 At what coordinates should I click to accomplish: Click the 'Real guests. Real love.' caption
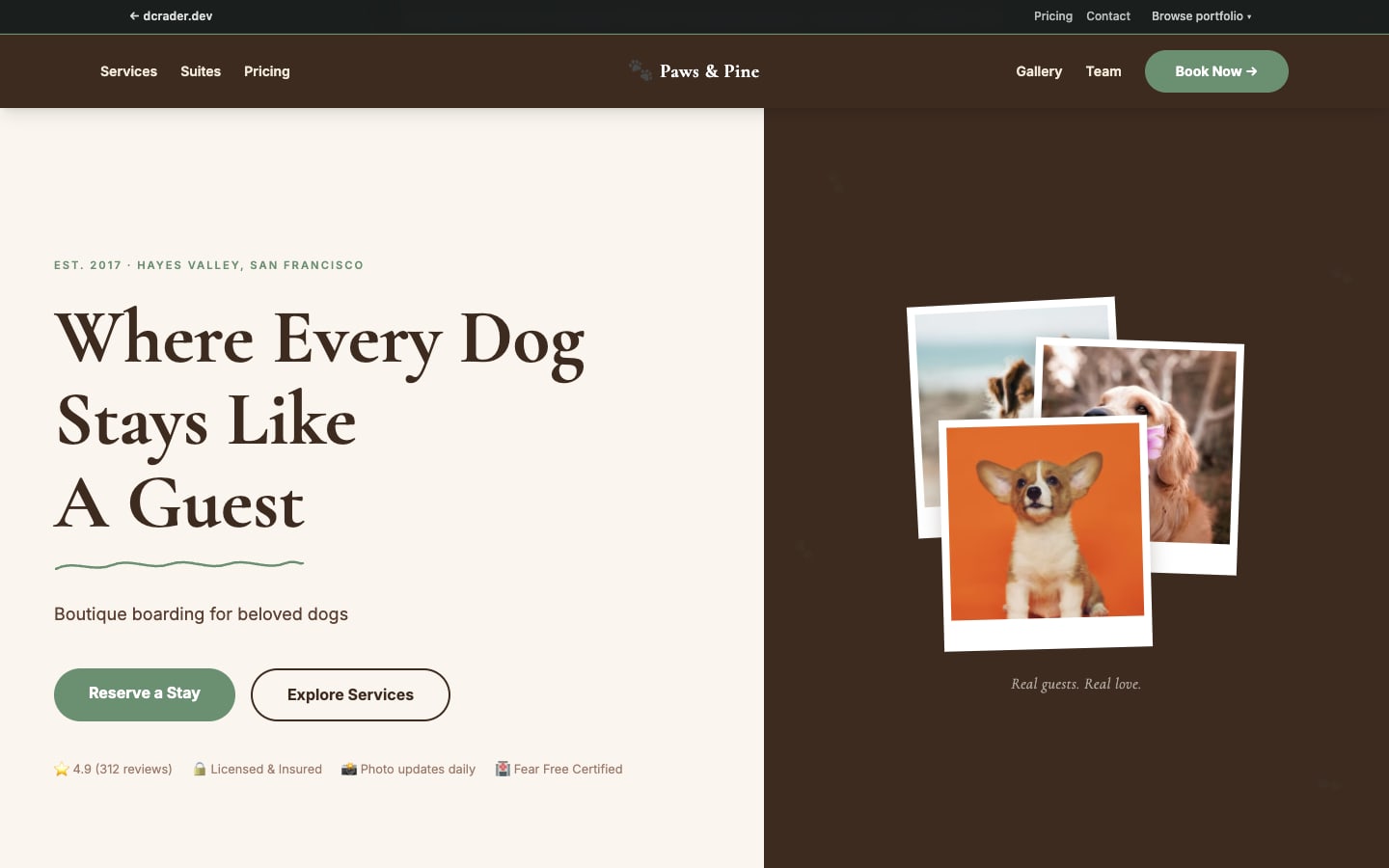(1076, 684)
